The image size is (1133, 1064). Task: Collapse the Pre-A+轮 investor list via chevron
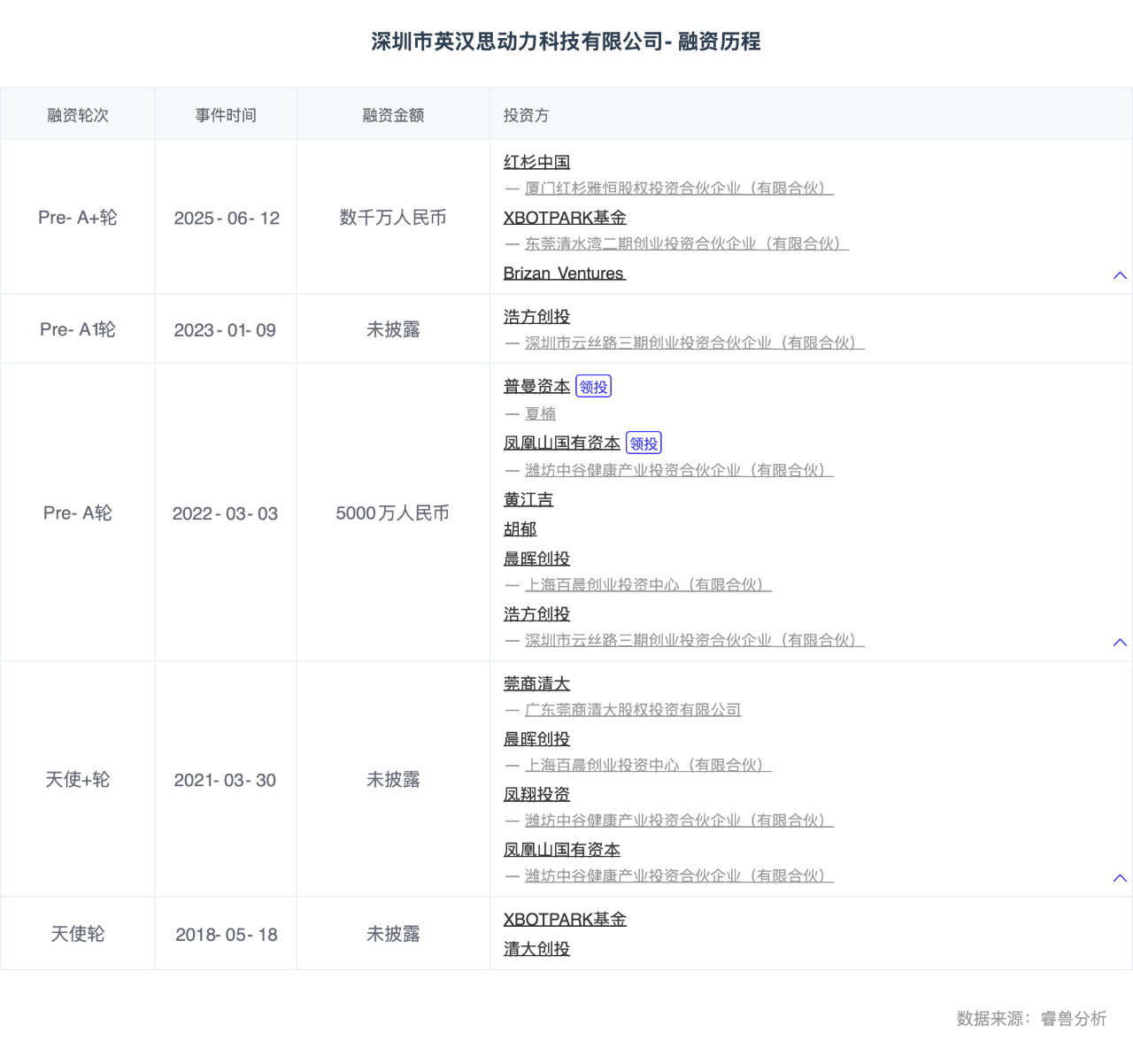(x=1120, y=275)
